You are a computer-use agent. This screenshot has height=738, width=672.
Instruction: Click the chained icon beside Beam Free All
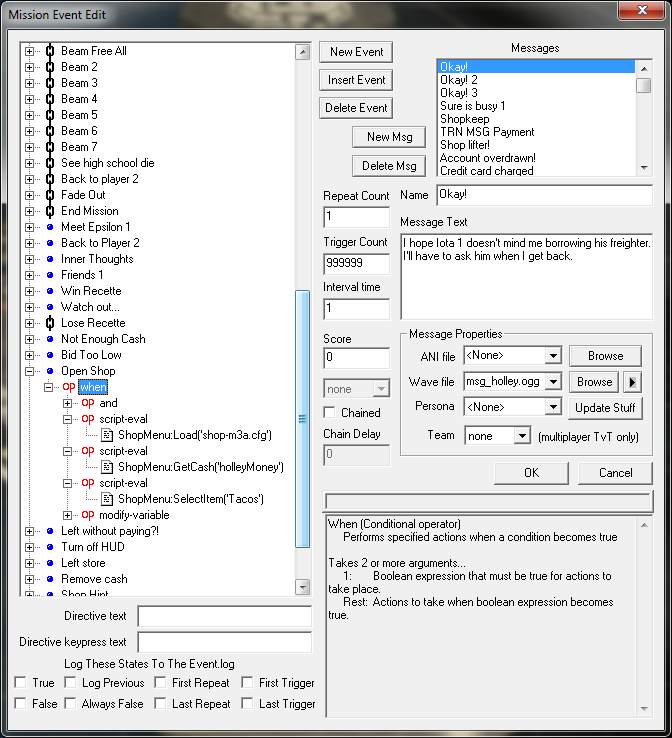point(50,51)
